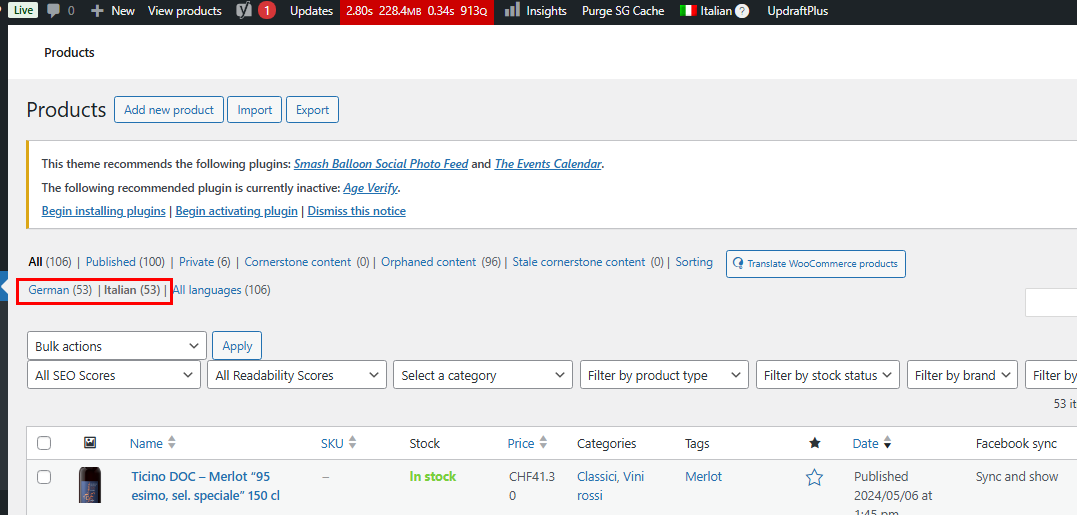Click Dismiss this notice link
This screenshot has height=515, width=1077.
(x=356, y=211)
